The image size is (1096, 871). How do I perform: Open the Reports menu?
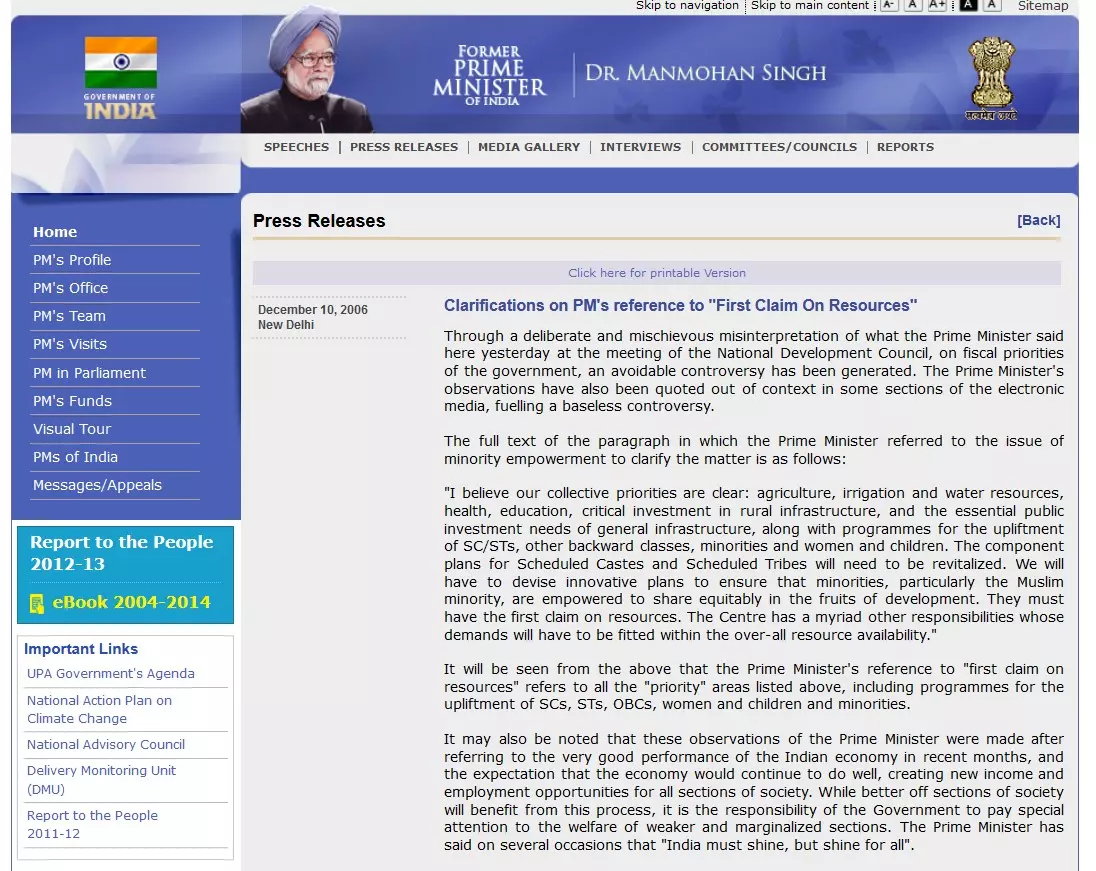[x=905, y=147]
